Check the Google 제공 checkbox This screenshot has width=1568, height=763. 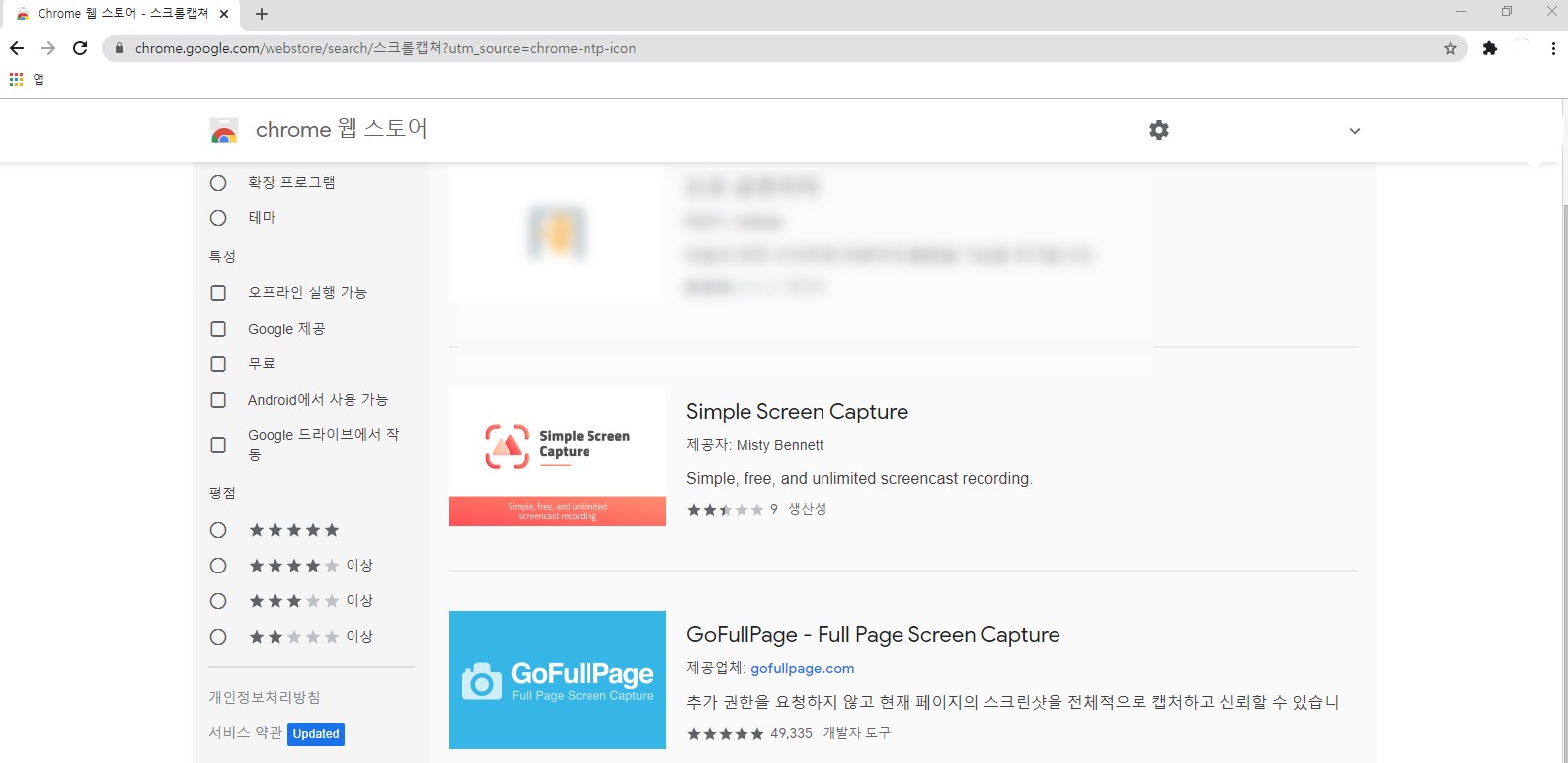coord(218,329)
